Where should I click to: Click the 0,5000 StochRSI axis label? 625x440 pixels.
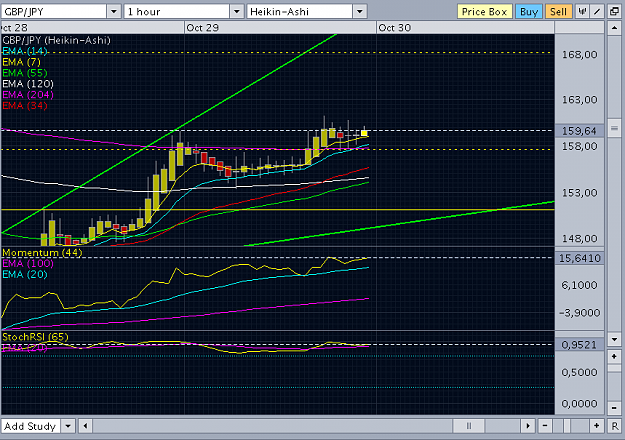[x=580, y=372]
